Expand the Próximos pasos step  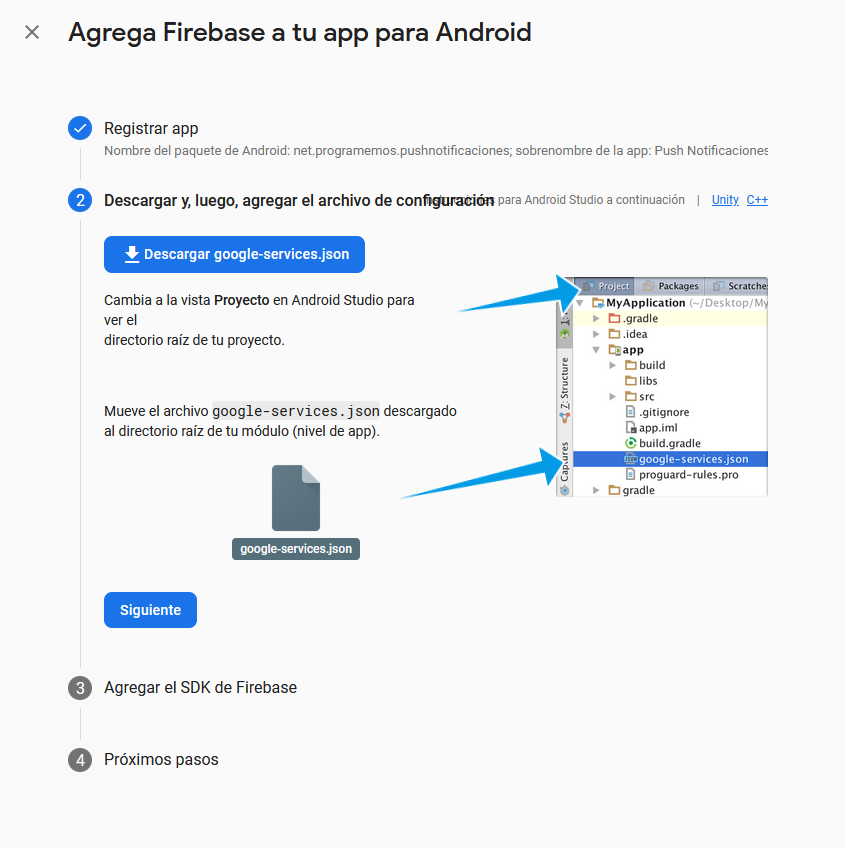(161, 760)
